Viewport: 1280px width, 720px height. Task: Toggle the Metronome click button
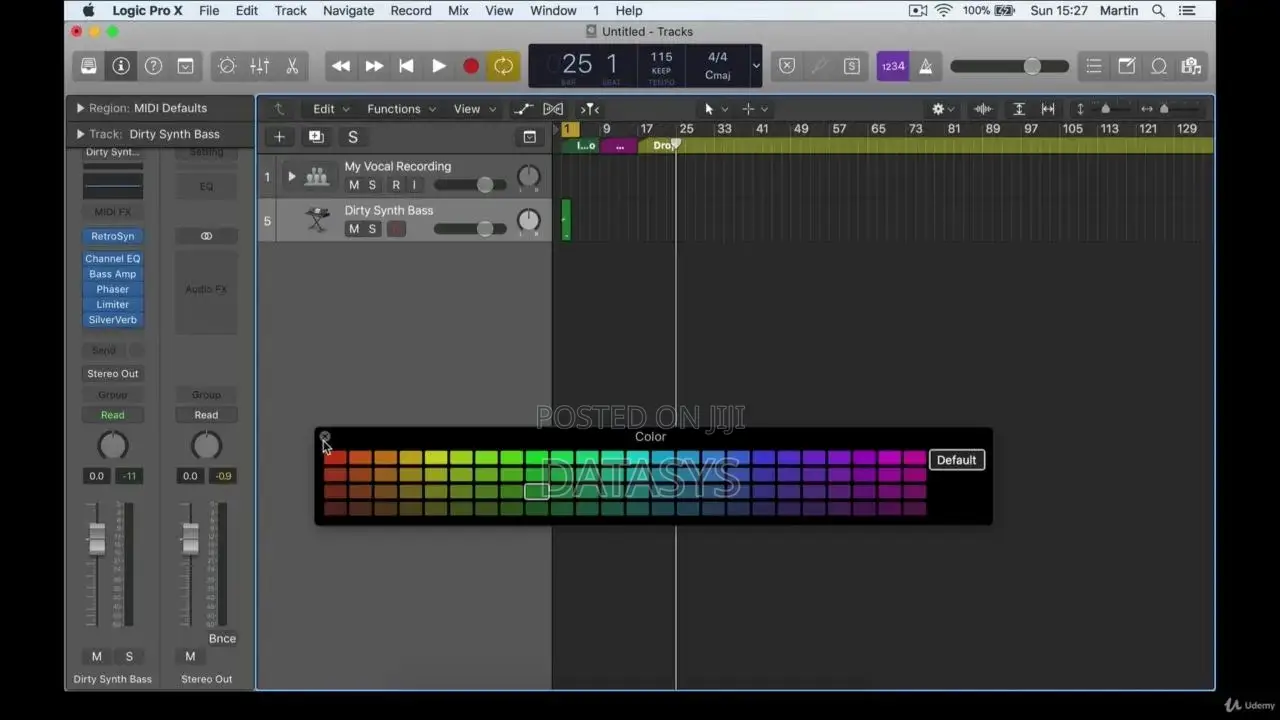pos(925,66)
